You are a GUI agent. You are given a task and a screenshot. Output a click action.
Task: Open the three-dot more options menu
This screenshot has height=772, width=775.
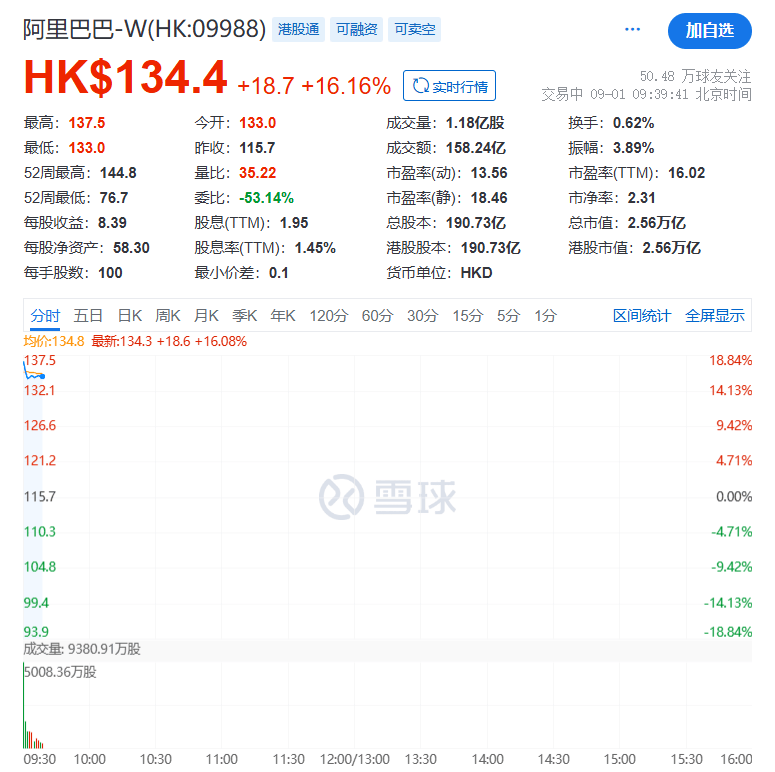click(632, 30)
